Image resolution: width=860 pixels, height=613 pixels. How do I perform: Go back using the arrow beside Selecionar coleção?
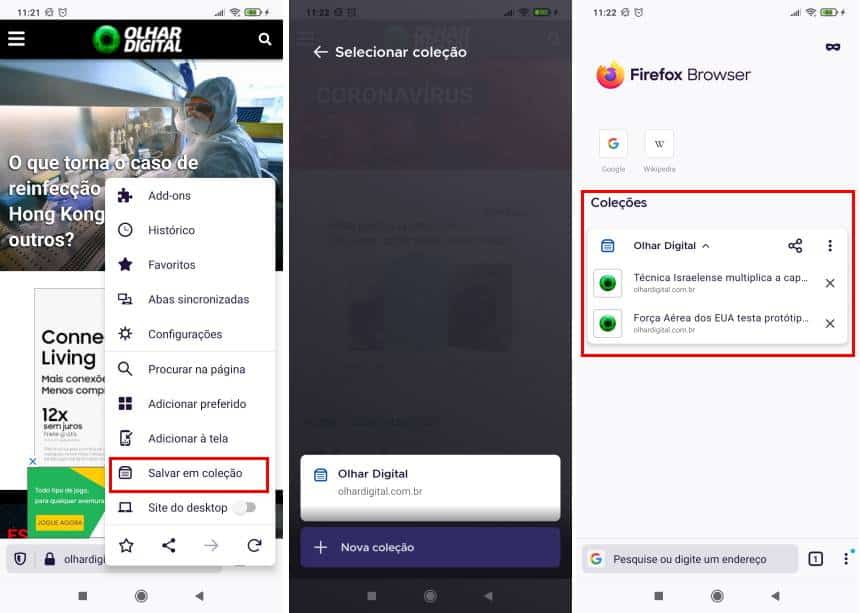click(x=320, y=52)
